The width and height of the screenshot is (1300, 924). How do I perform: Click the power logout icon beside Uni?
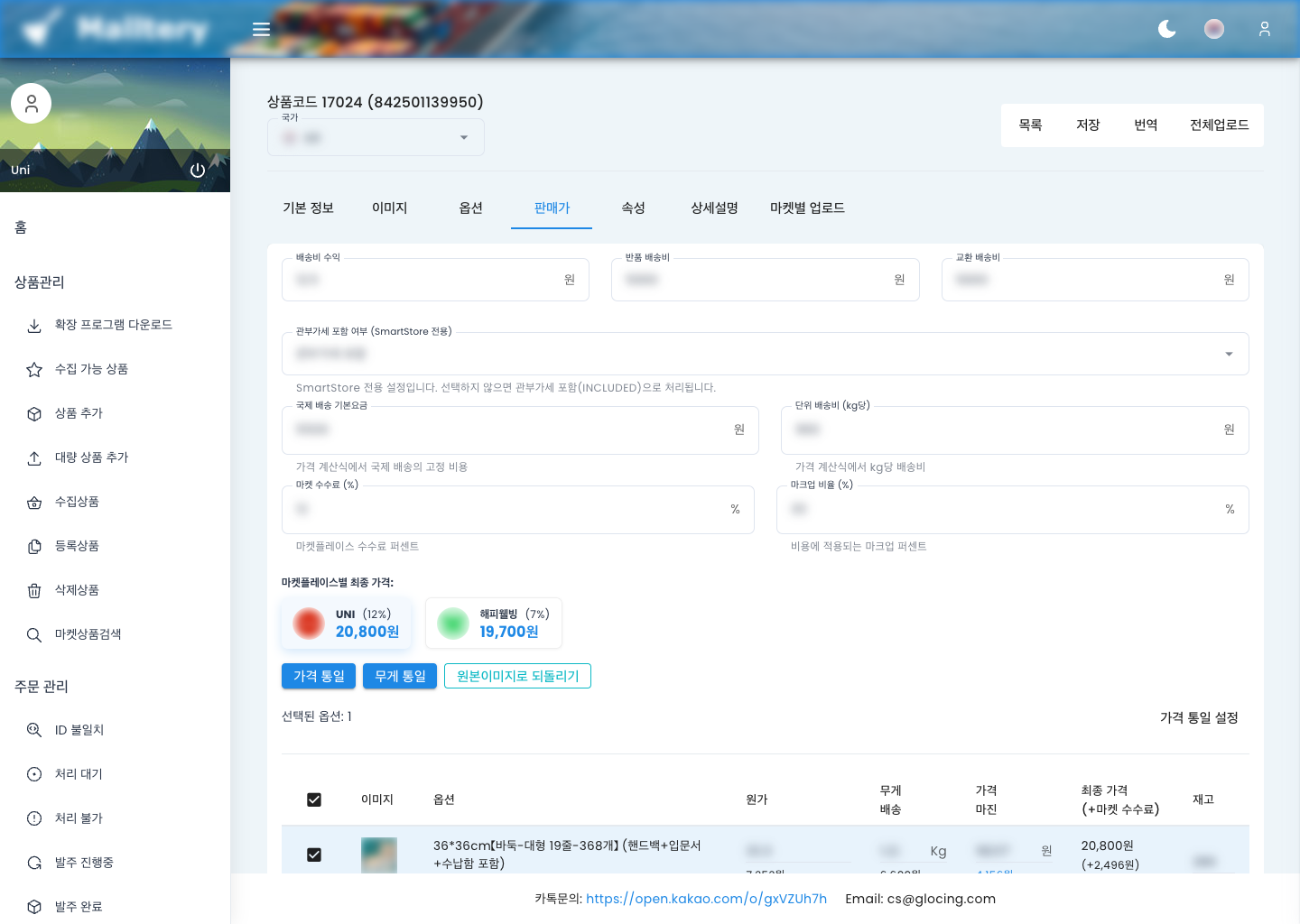pyautogui.click(x=198, y=171)
